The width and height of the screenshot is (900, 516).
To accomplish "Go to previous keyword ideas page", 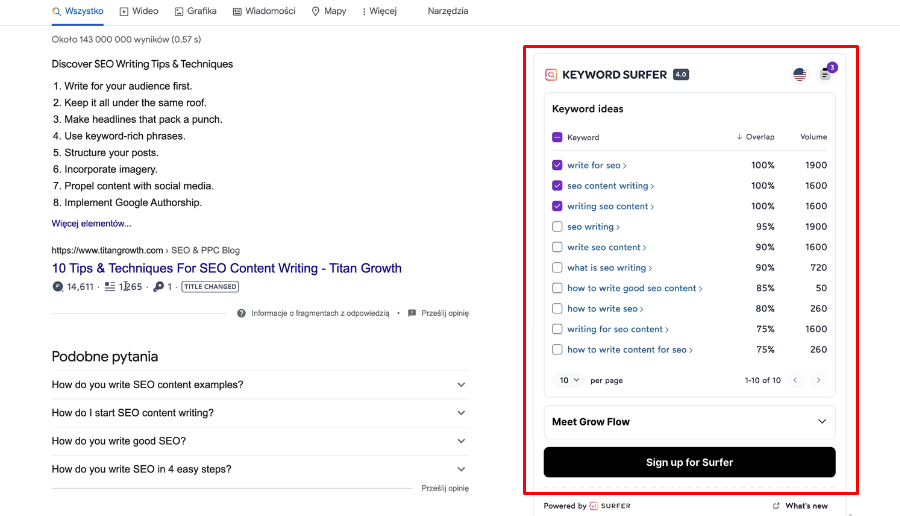I will (x=795, y=380).
